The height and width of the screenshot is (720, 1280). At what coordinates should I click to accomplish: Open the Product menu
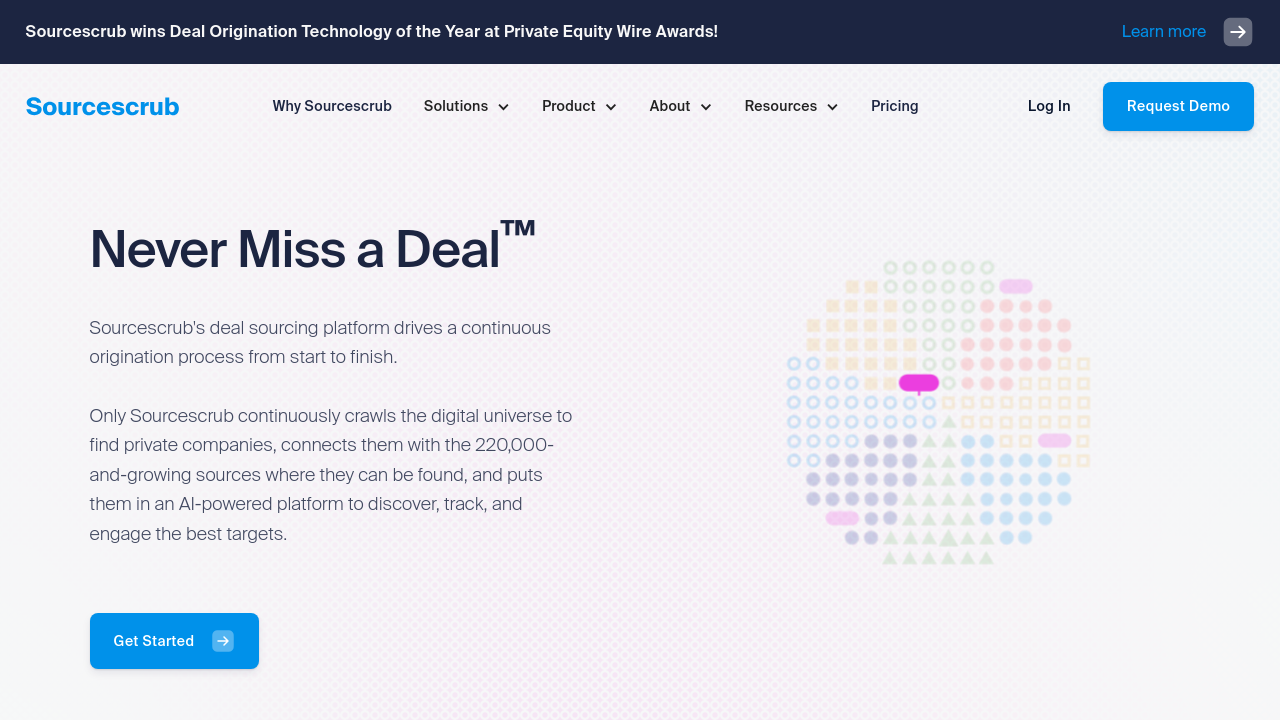pyautogui.click(x=568, y=106)
